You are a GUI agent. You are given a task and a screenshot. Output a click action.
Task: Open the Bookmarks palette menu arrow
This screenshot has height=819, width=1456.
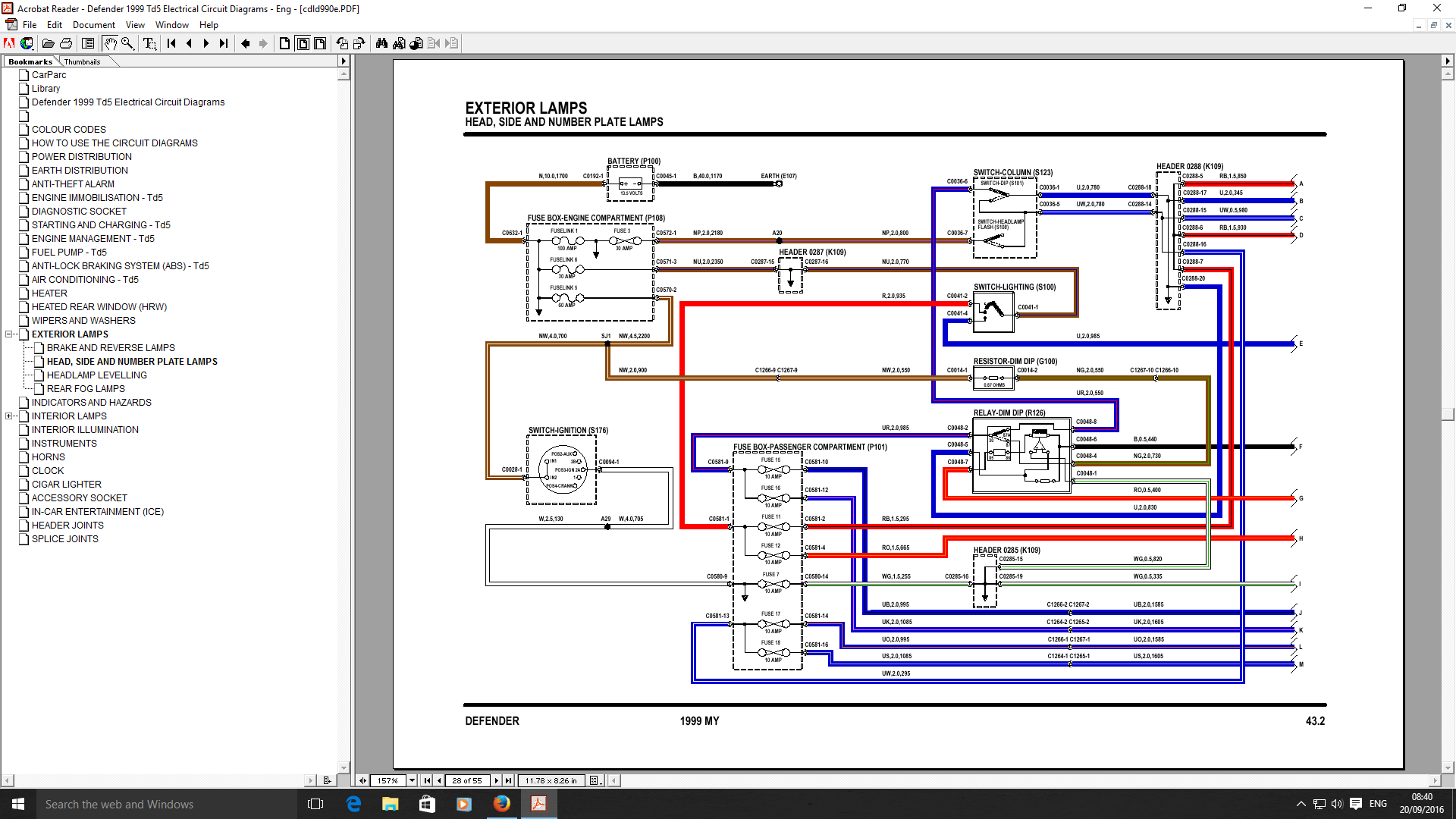click(343, 61)
